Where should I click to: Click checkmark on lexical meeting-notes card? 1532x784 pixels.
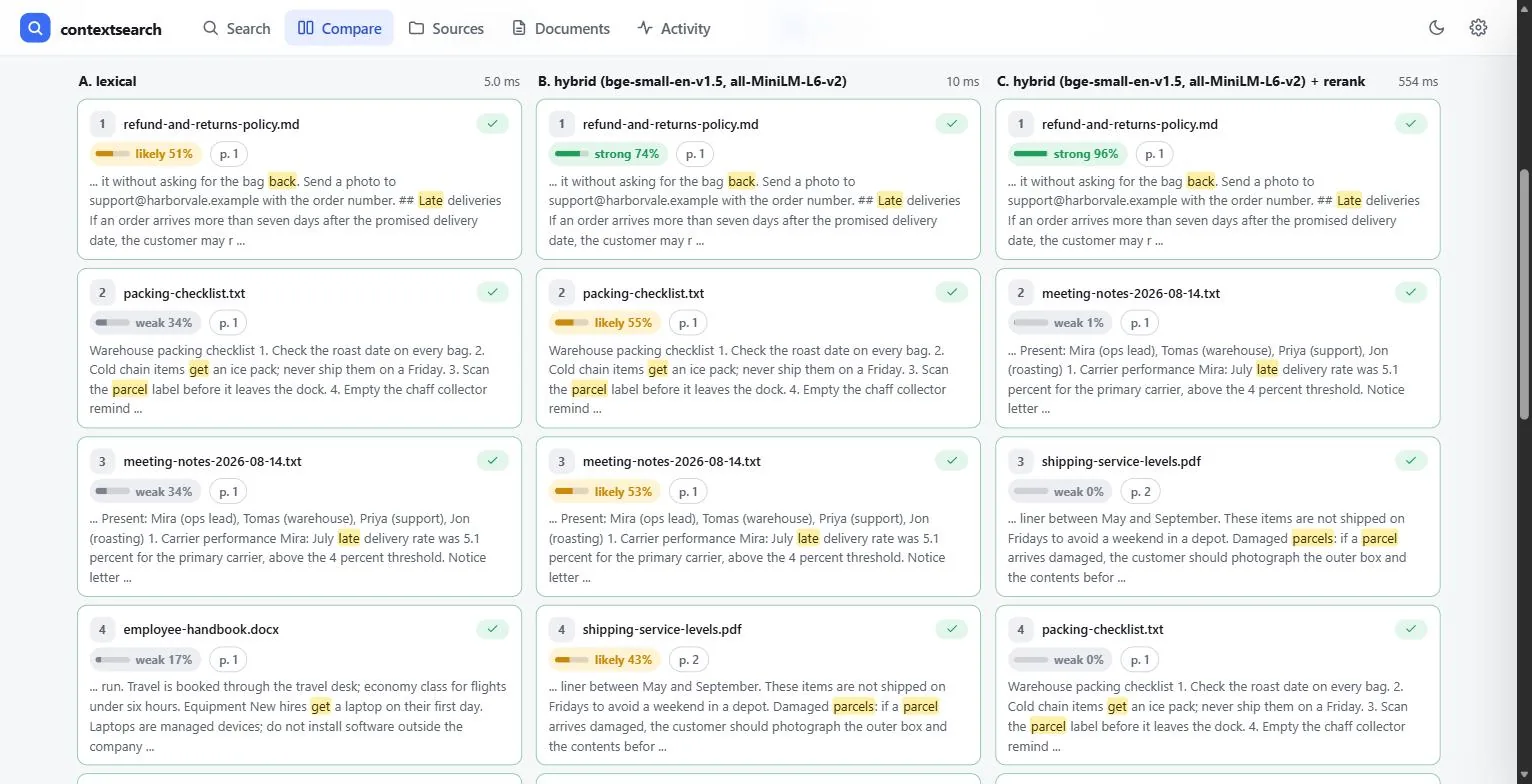tap(492, 460)
